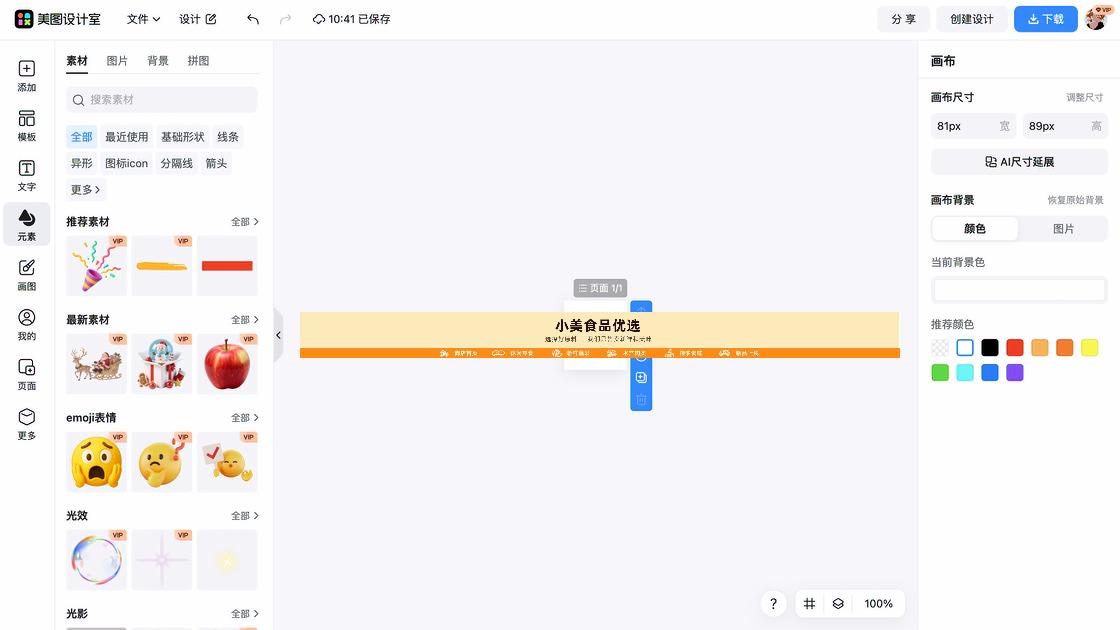1120x630 pixels.
Task: Open the 文件 (File) dropdown menu
Action: (140, 18)
